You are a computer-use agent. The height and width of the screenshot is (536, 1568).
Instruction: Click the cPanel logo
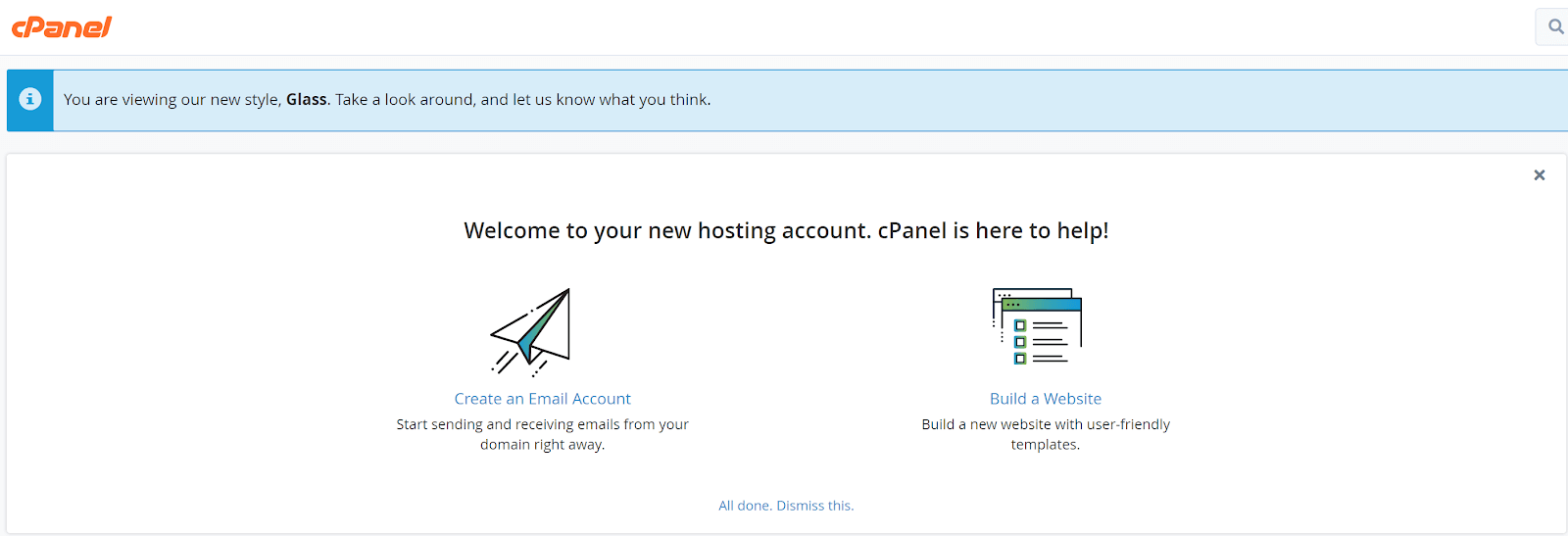click(62, 27)
